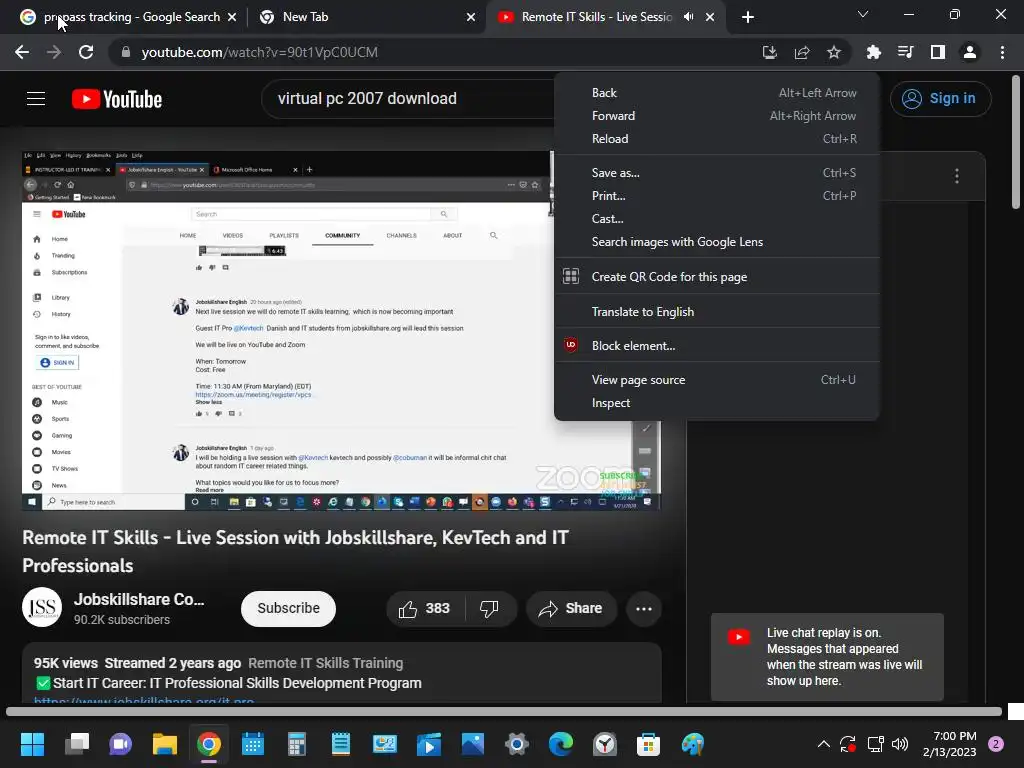Choose Save as... from context menu
The height and width of the screenshot is (768, 1024).
pos(716,172)
